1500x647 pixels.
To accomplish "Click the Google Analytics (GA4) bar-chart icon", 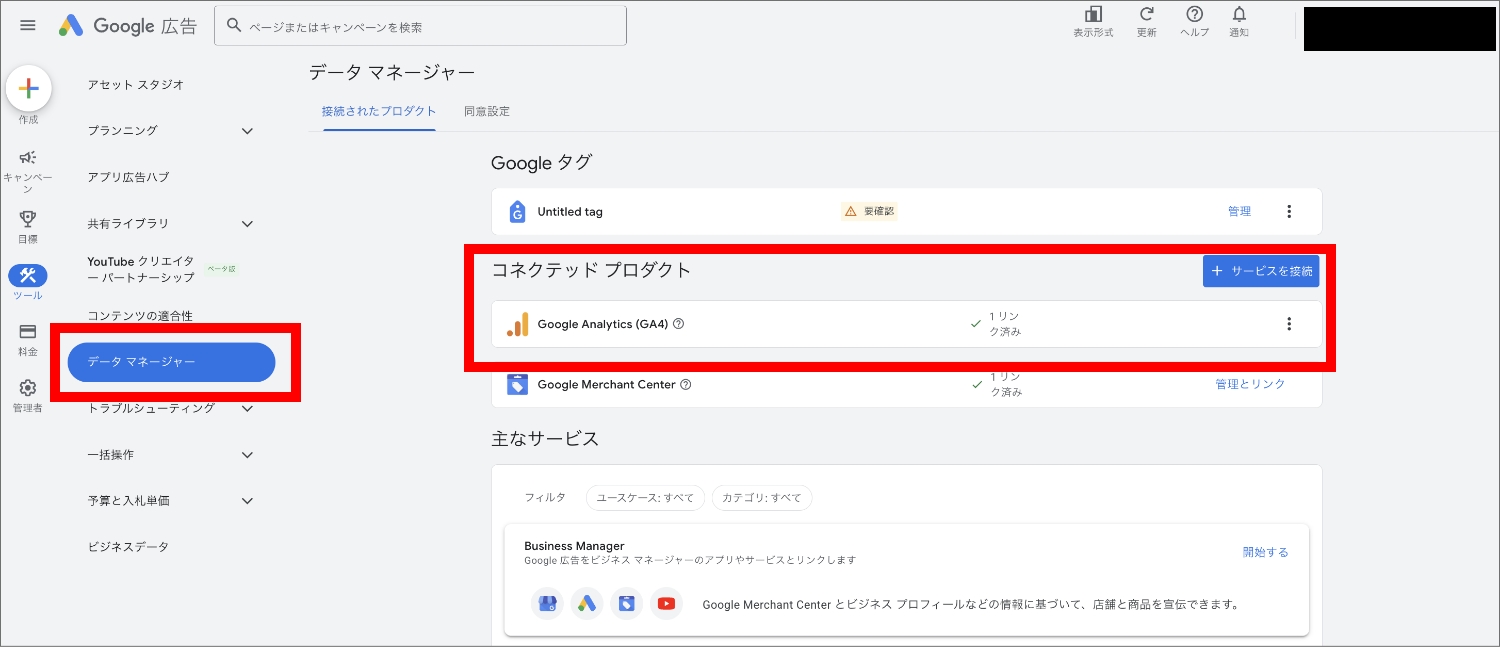I will (517, 324).
